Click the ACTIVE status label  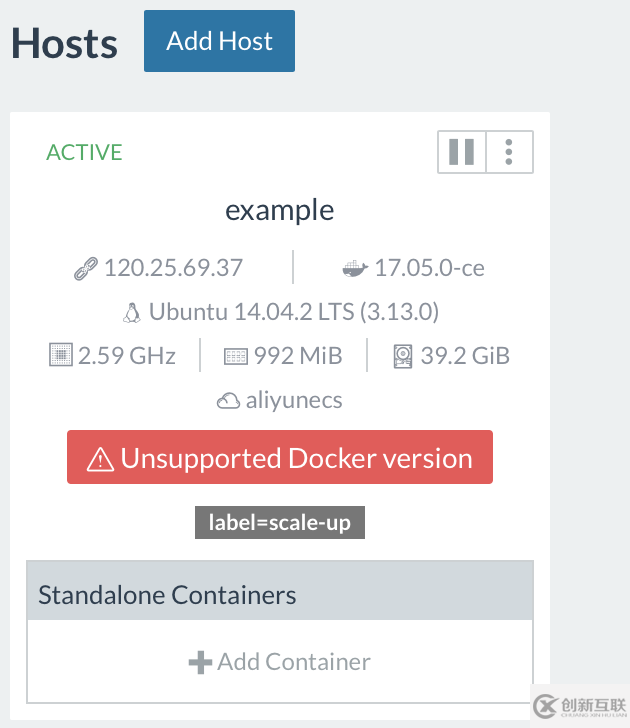click(x=84, y=153)
